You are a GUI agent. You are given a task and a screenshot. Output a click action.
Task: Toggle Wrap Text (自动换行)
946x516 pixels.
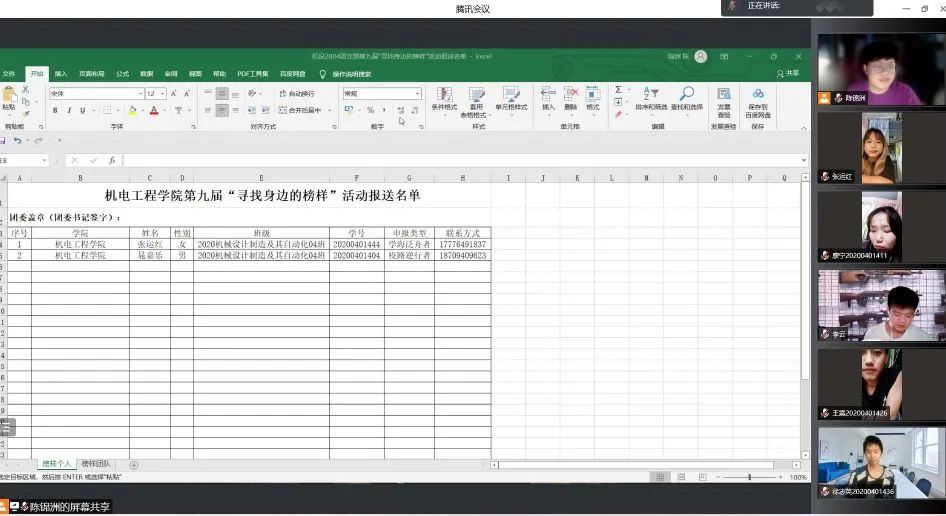295,94
